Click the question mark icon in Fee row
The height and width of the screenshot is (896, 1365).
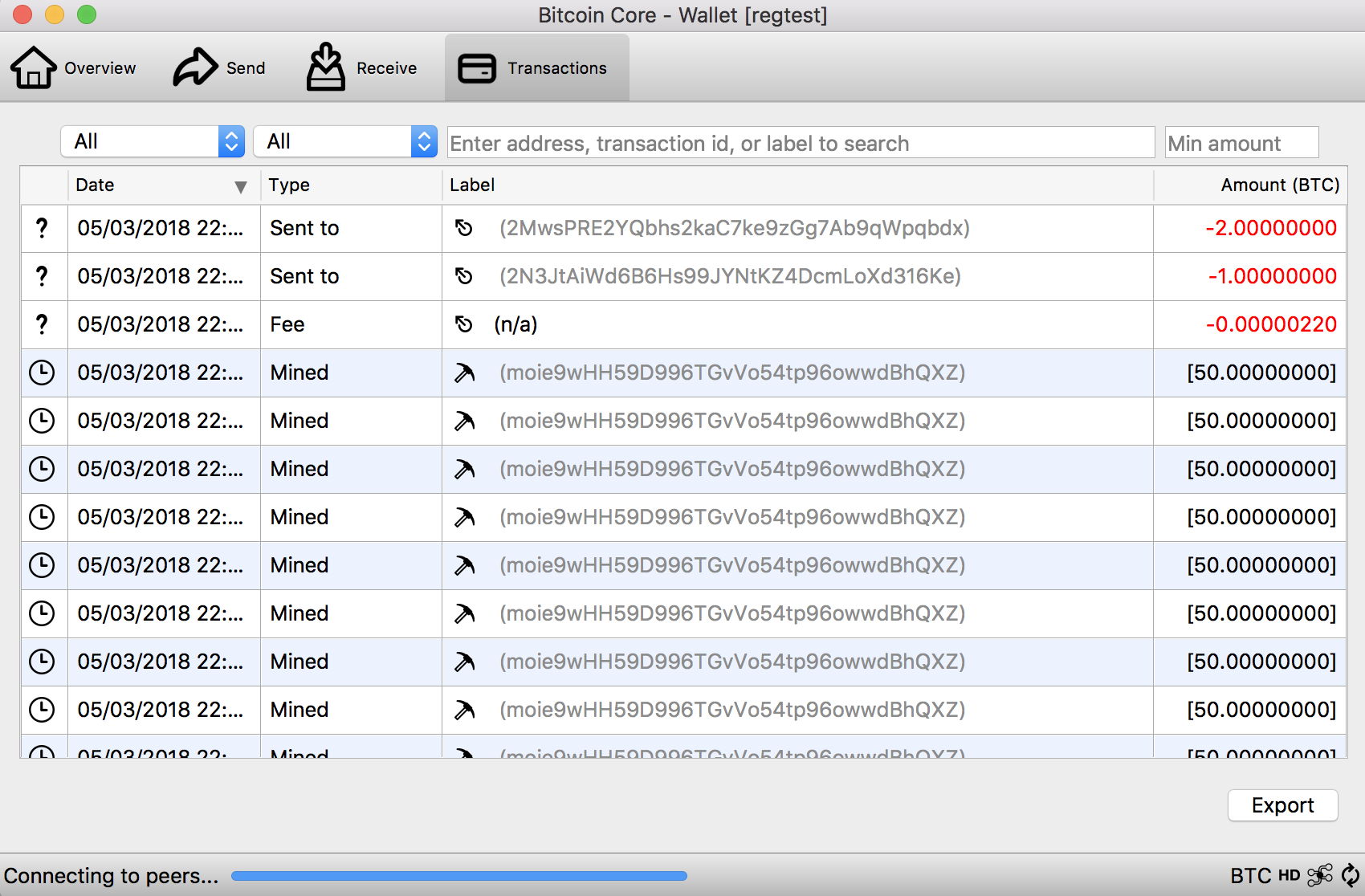coord(42,324)
